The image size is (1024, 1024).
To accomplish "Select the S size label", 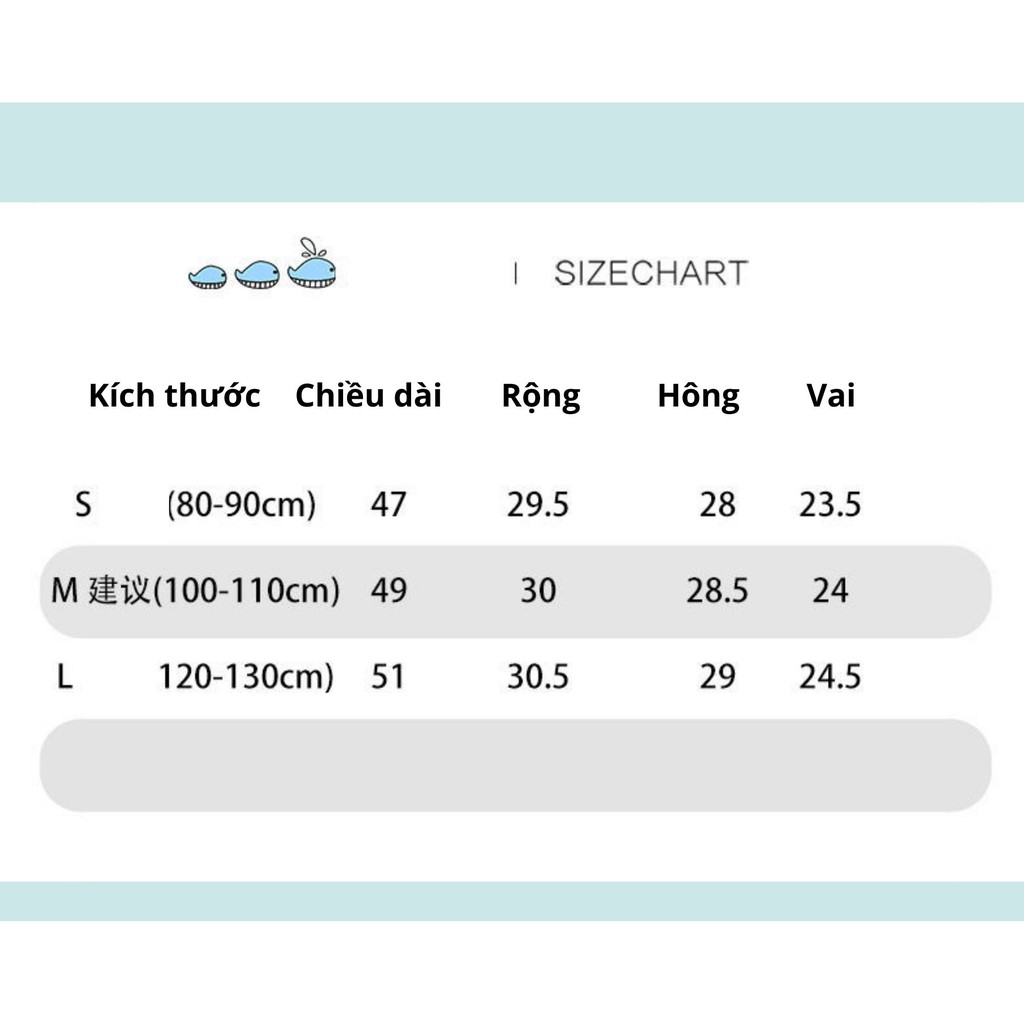I will click(83, 504).
